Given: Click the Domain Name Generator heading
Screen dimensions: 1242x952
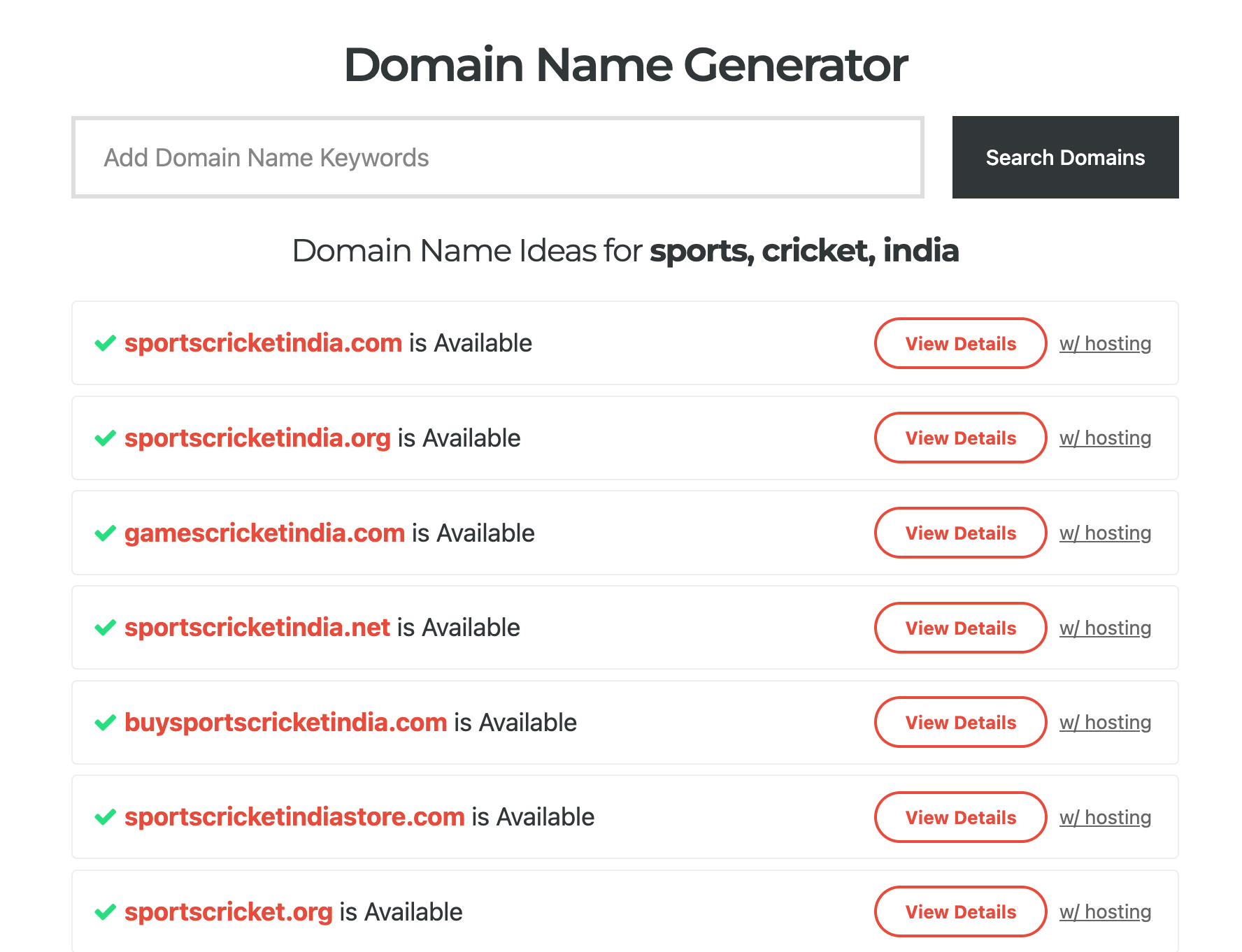Looking at the screenshot, I should (625, 65).
